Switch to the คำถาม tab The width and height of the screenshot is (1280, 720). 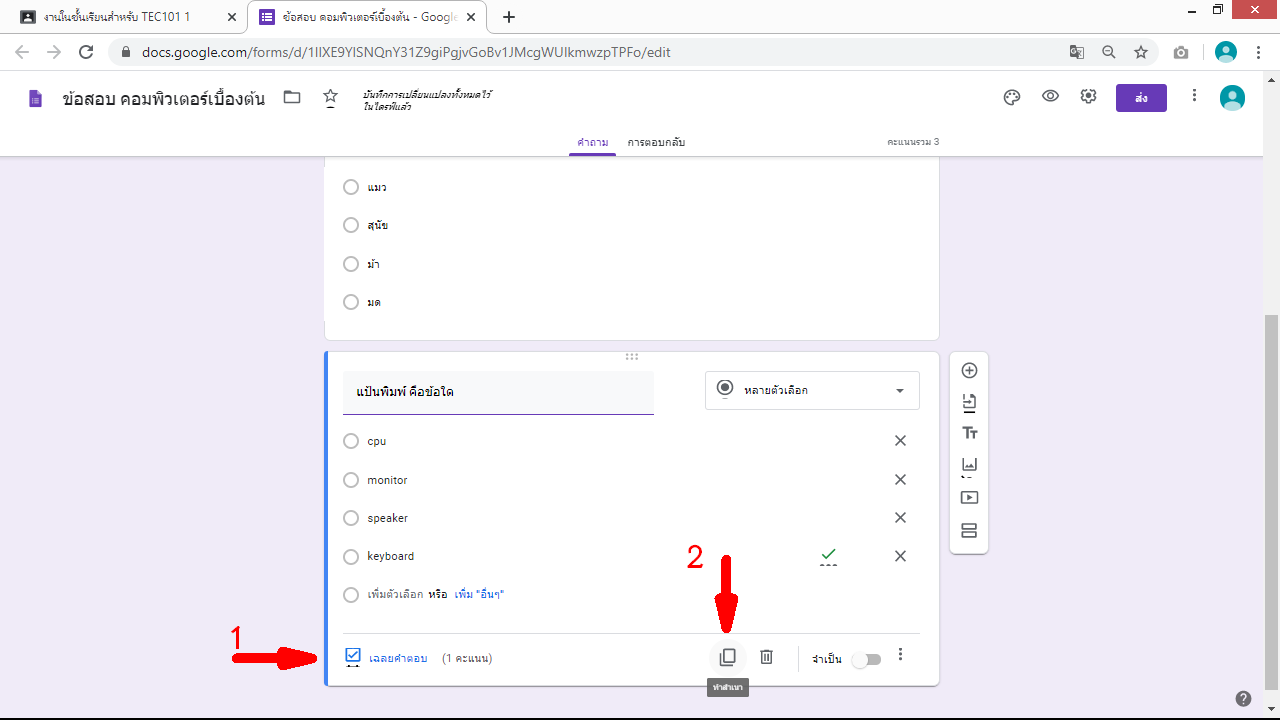[592, 143]
